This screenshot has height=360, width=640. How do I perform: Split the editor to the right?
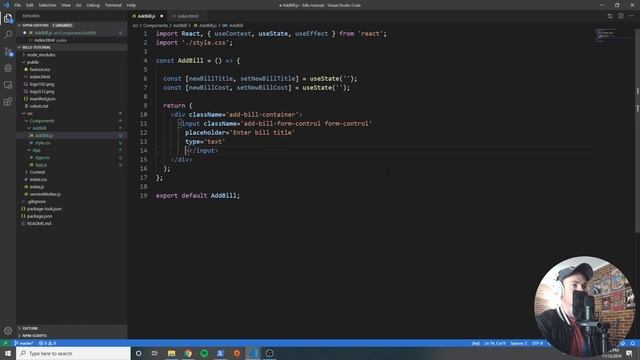(x=620, y=16)
